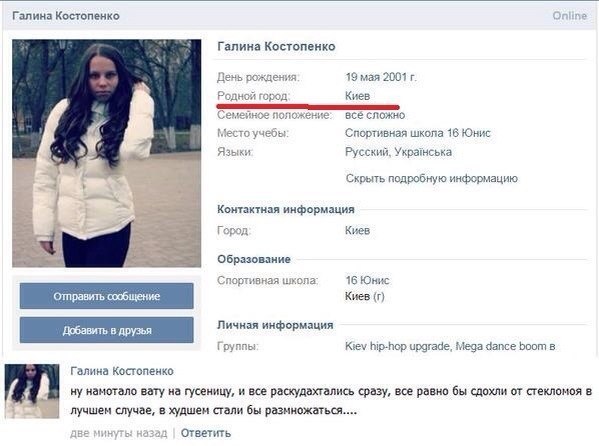Open the Kiev hip-hop upgrade group
This screenshot has width=599, height=446.
click(397, 346)
